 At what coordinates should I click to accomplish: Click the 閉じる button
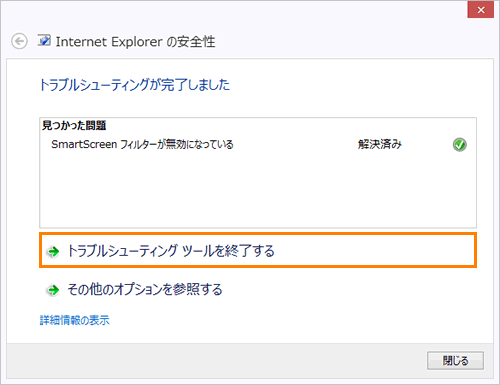point(455,360)
